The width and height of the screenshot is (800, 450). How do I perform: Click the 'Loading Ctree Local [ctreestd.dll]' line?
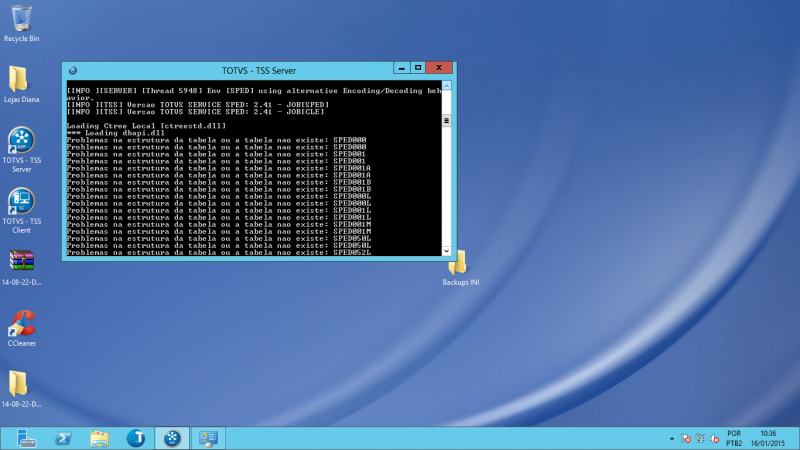pos(146,126)
